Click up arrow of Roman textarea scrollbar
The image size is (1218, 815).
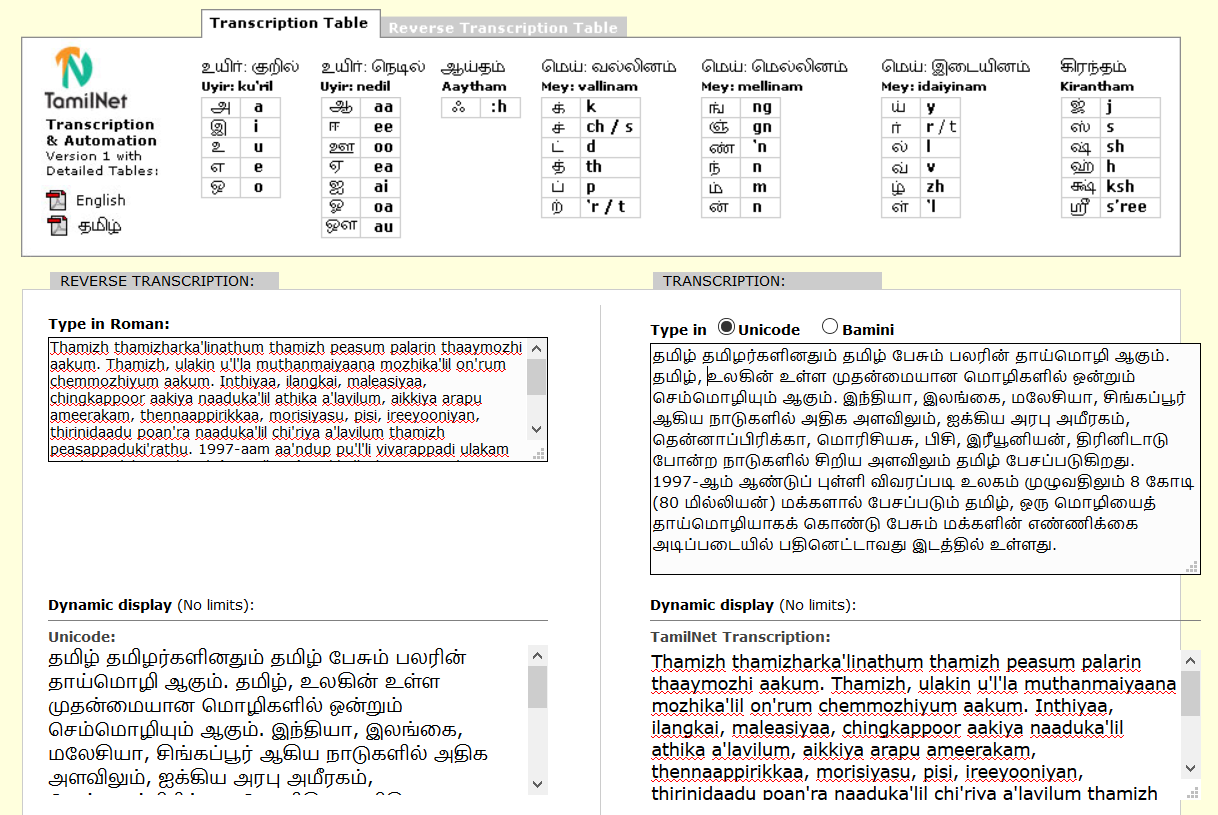[537, 349]
